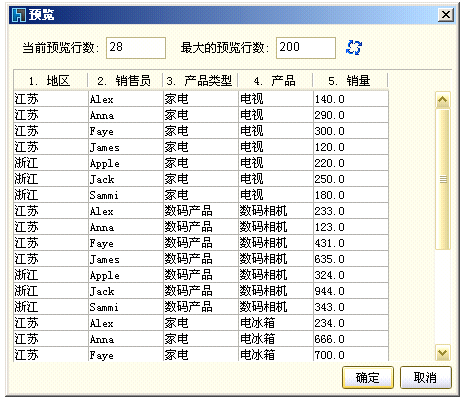Image resolution: width=465 pixels, height=401 pixels.
Task: Select the 4. 产品 column header
Action: click(275, 81)
